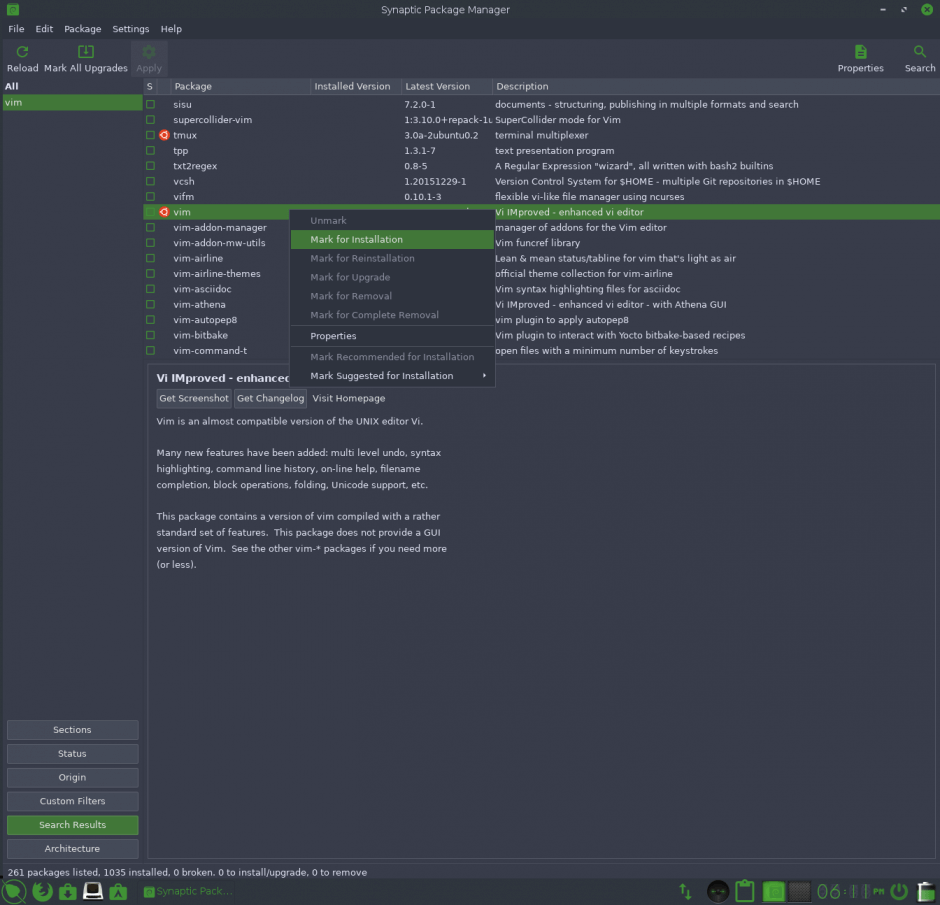The width and height of the screenshot is (940, 905).
Task: Open package Properties from the toolbar
Action: (860, 52)
